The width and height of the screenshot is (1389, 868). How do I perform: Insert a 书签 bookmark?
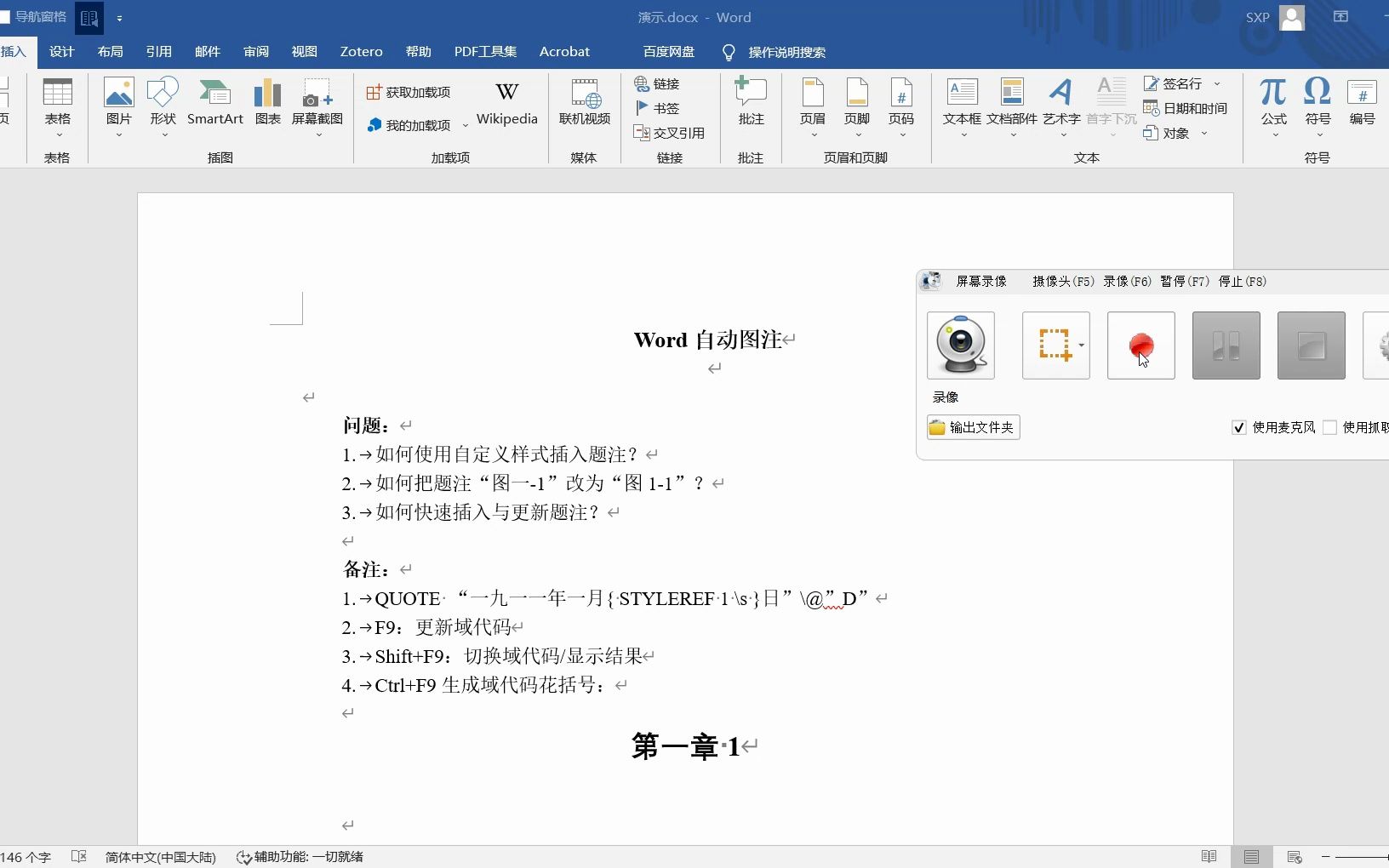pyautogui.click(x=657, y=108)
